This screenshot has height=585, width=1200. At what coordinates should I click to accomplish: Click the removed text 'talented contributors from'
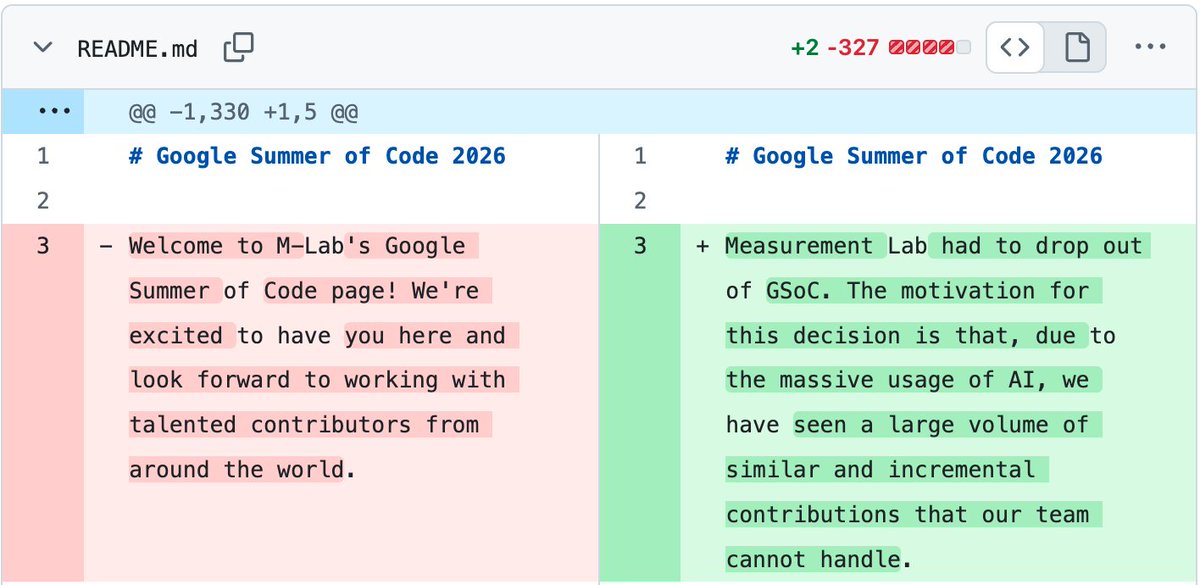[304, 425]
